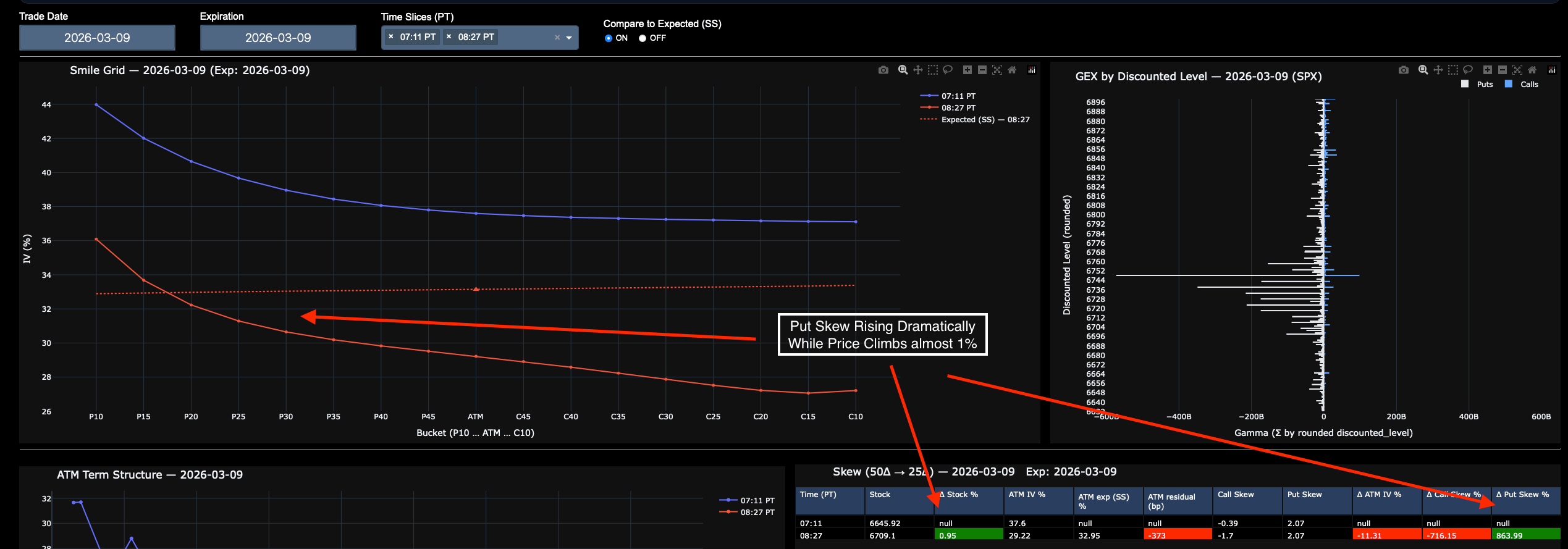Zoom in on the GEX chart

1488,70
